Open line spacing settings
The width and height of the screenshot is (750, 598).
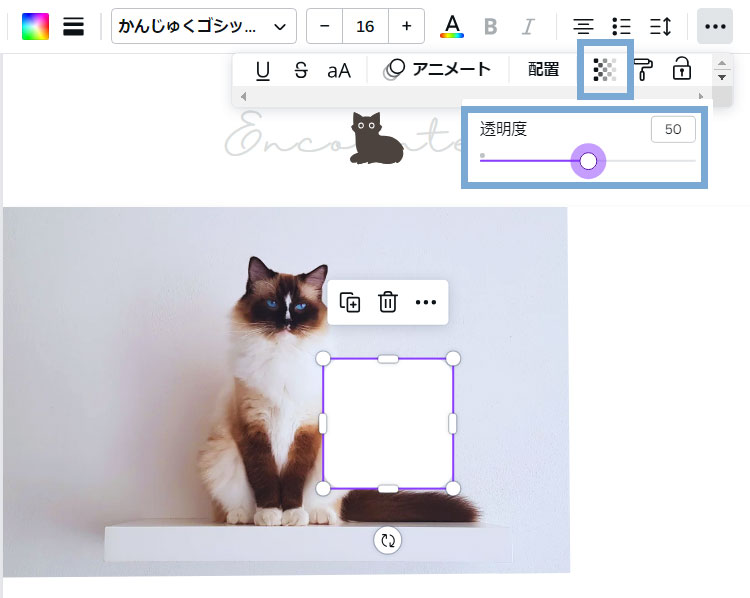tap(661, 26)
